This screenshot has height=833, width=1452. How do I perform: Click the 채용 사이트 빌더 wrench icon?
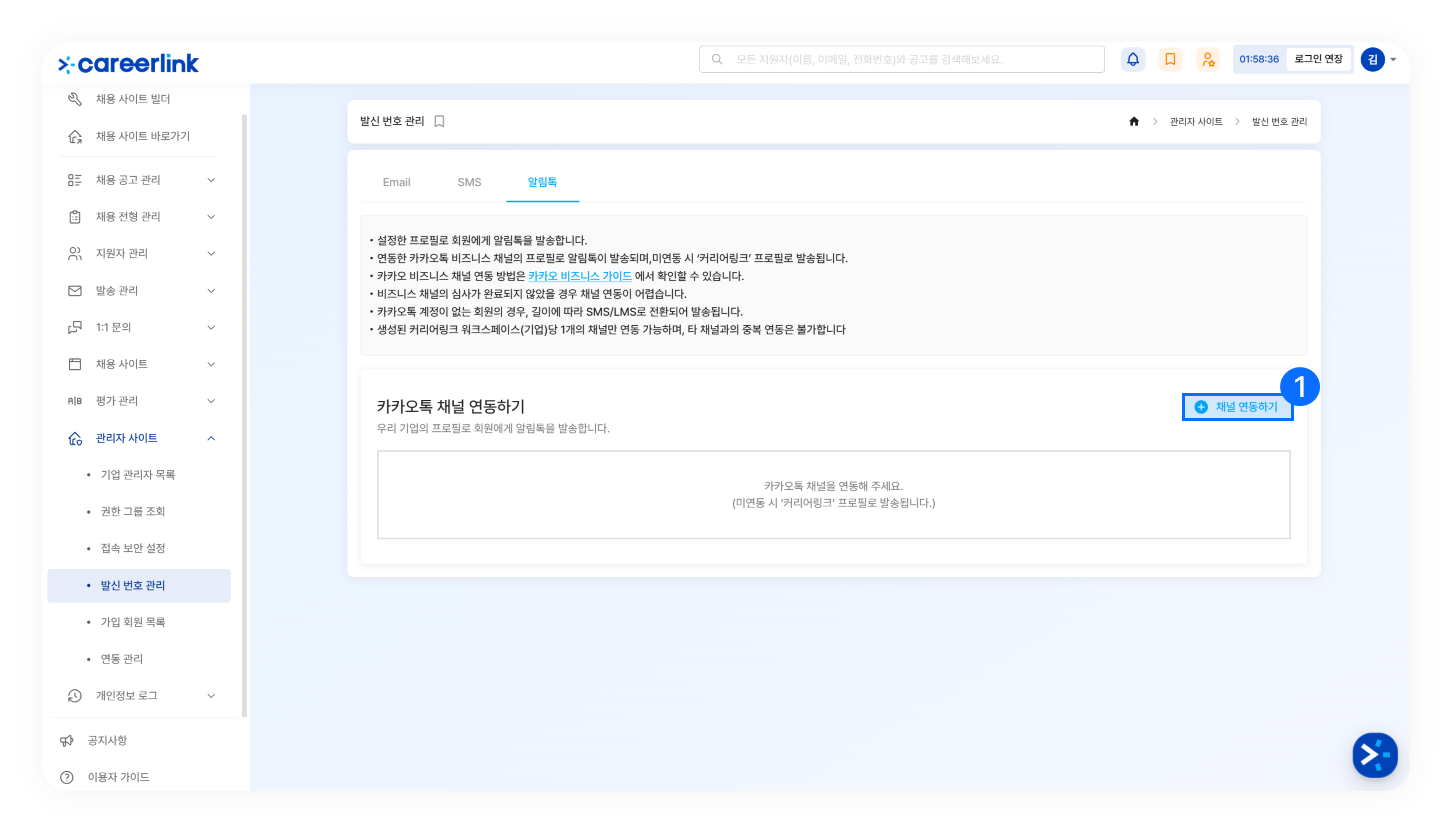pos(75,99)
